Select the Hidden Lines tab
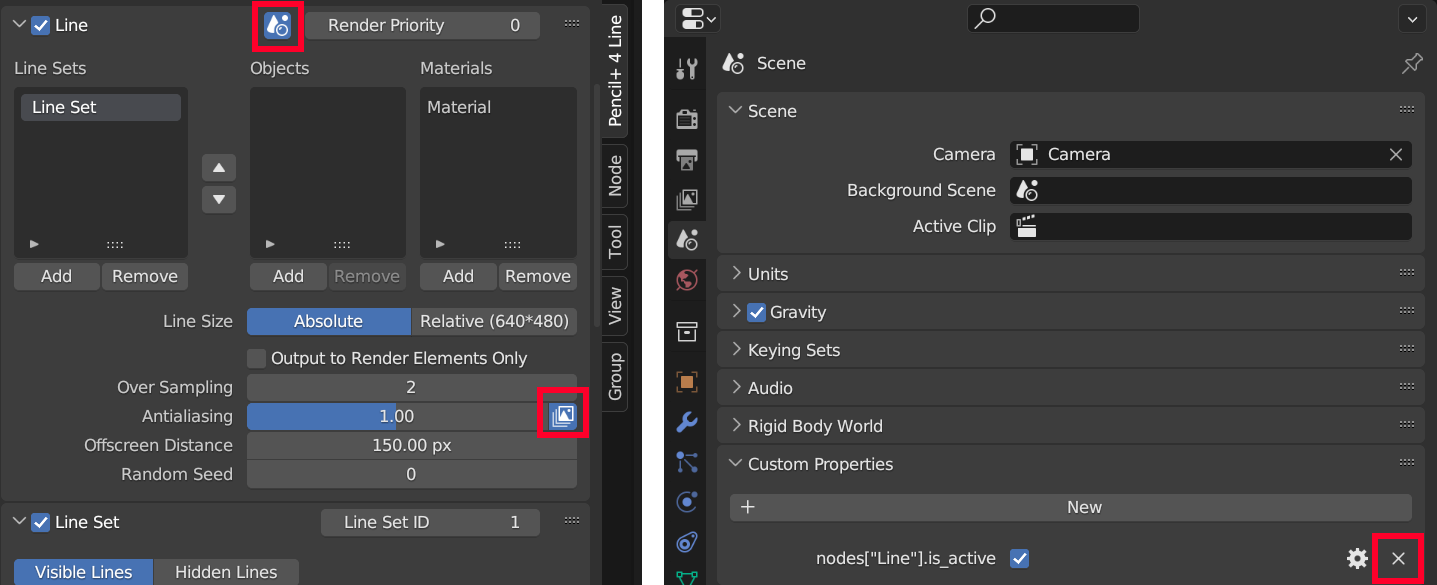 pyautogui.click(x=226, y=572)
